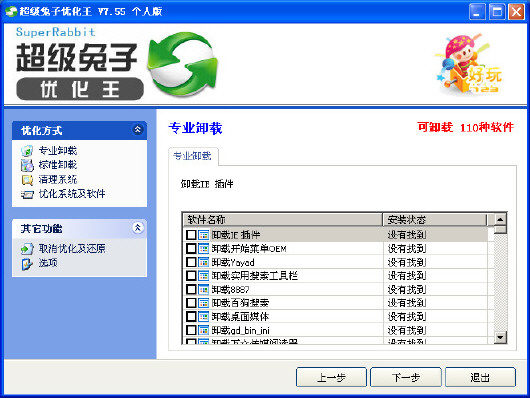
Task: Open 选项 settings icon
Action: coord(27,263)
